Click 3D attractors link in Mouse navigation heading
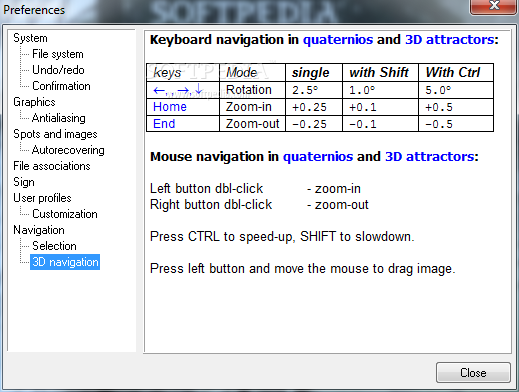The width and height of the screenshot is (519, 392). [430, 157]
